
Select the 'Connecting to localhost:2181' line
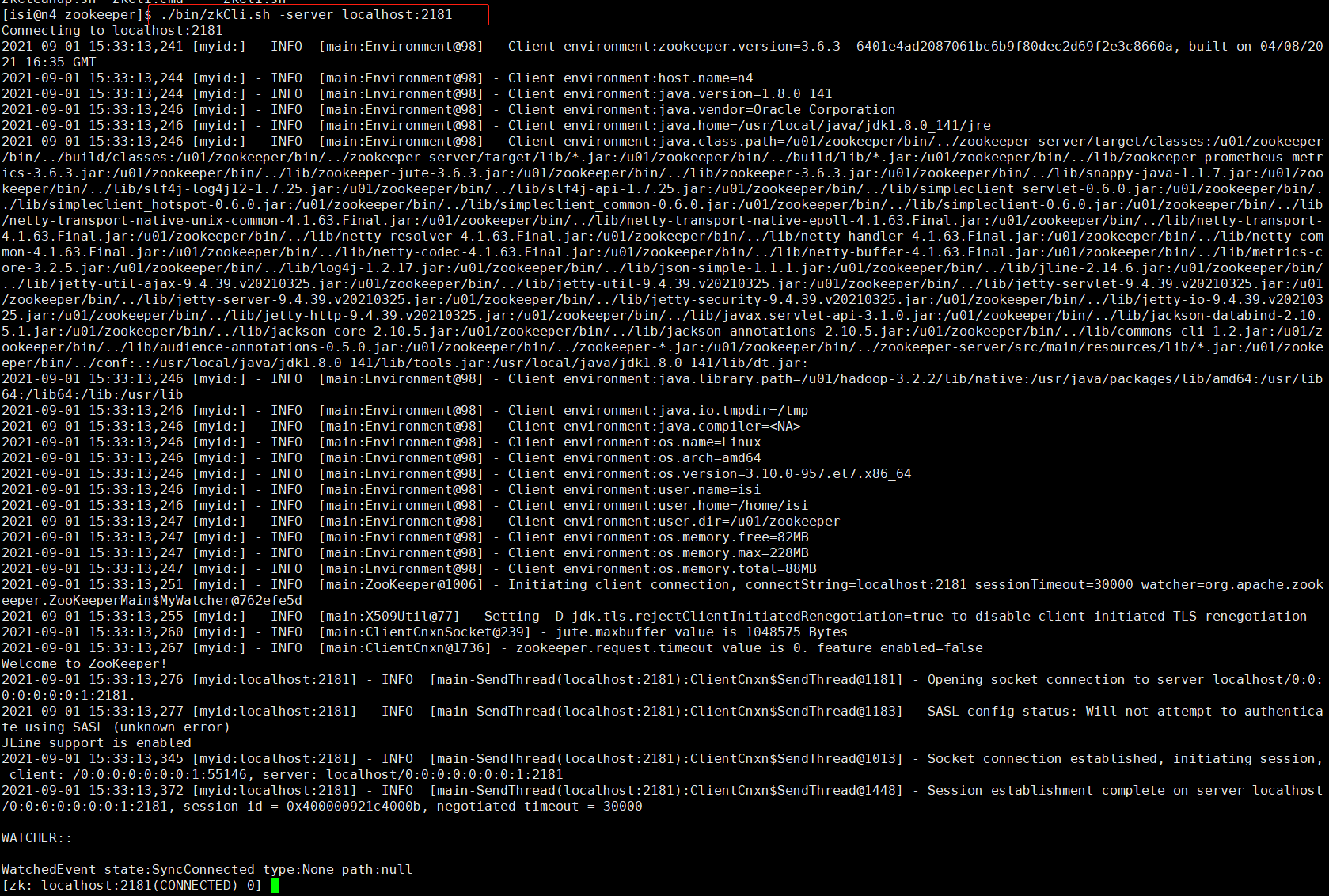point(112,30)
